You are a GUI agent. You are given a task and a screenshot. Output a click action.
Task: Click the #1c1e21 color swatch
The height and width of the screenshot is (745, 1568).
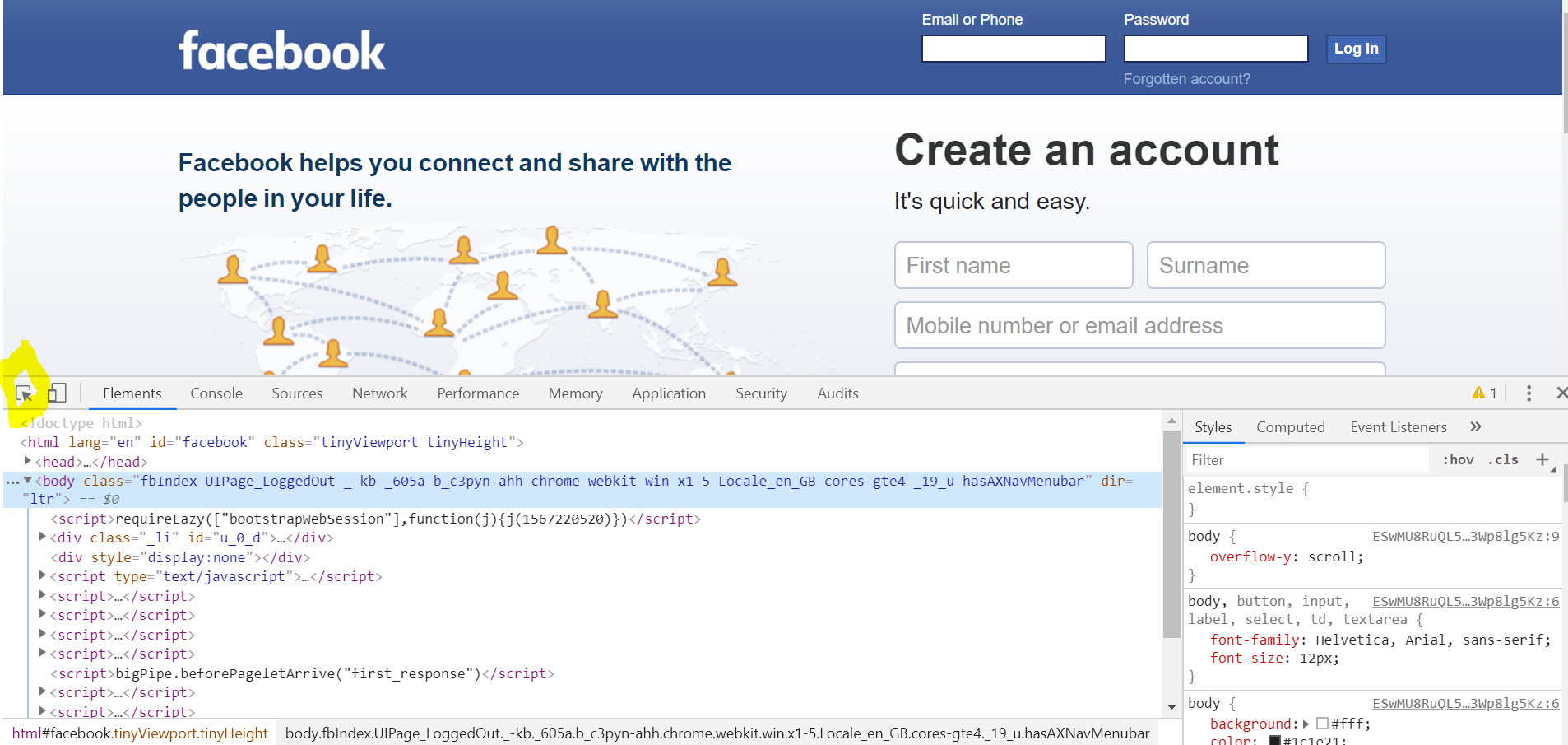pos(1274,740)
